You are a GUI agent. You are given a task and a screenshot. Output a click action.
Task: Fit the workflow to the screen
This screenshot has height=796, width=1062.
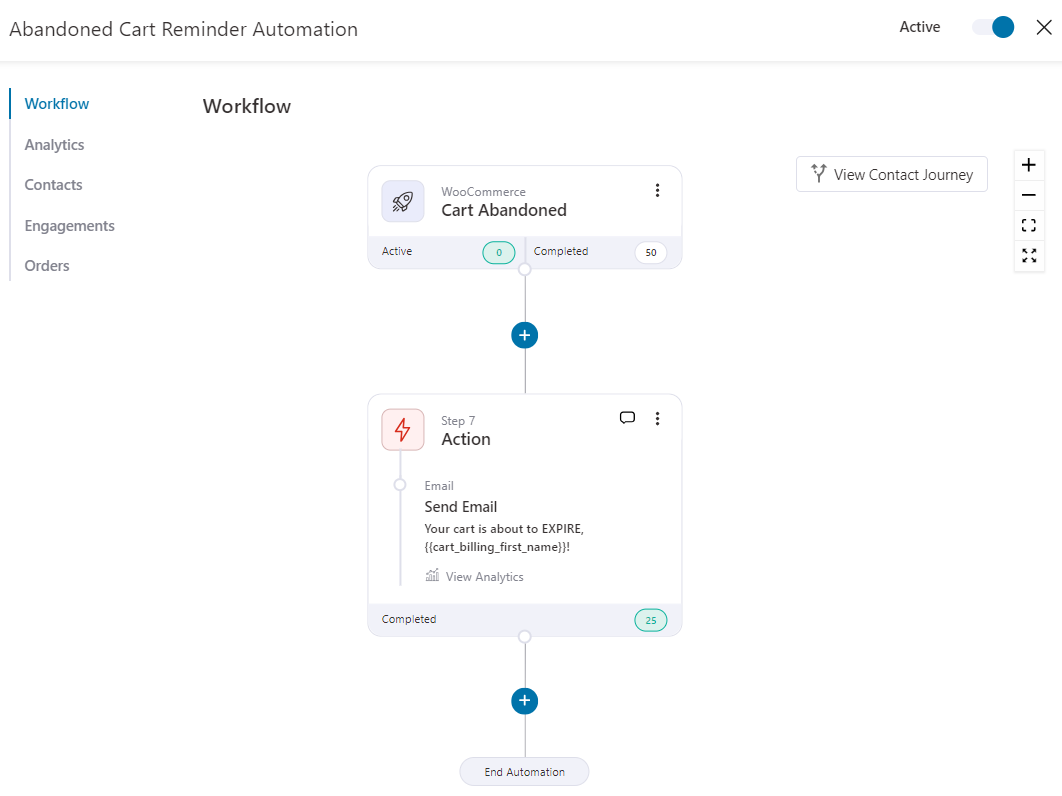(x=1028, y=225)
